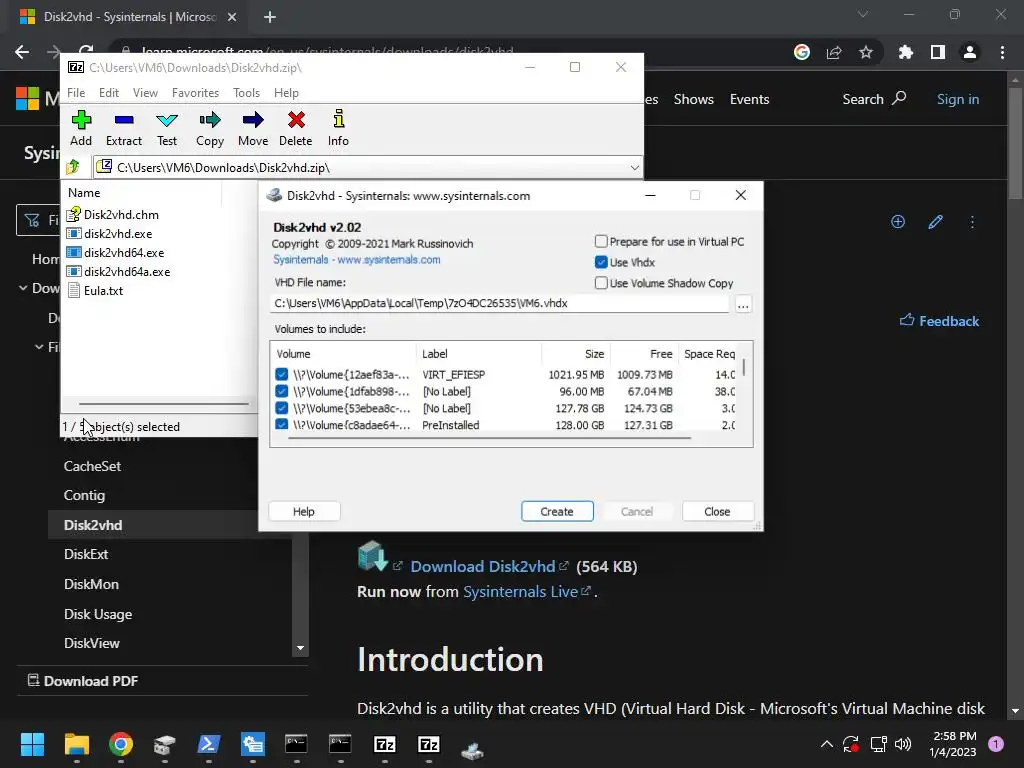Bookmark this page with the star icon
Screen dimensions: 1024x768
click(x=866, y=52)
